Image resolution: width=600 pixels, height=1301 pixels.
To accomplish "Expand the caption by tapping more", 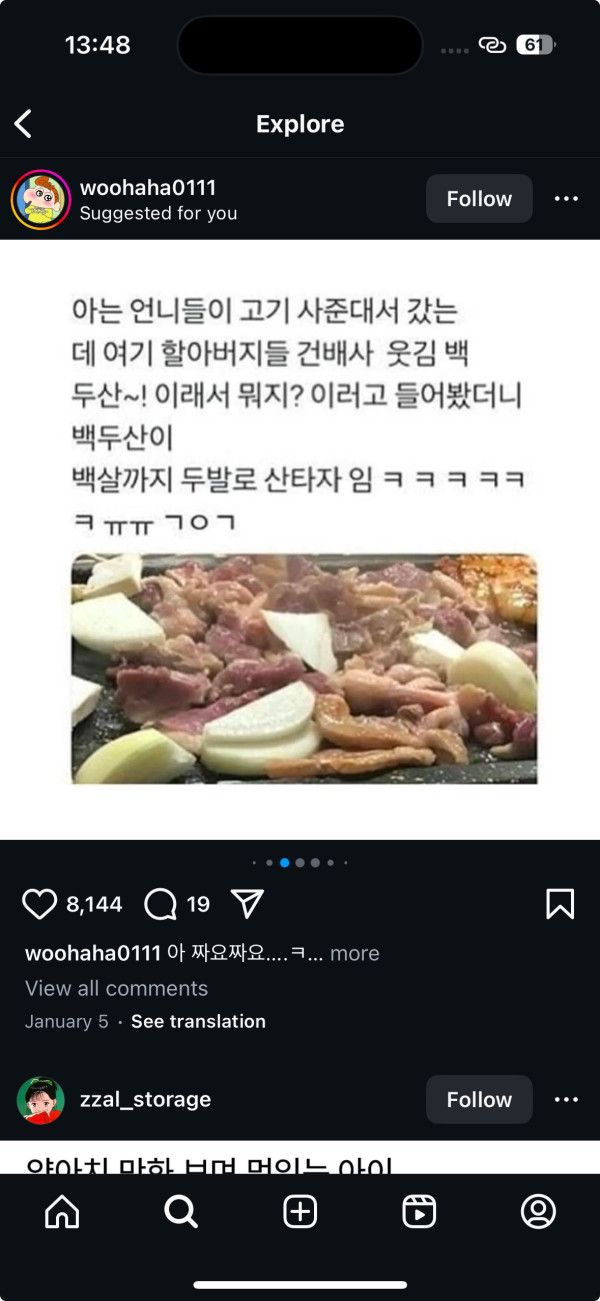I will click(x=355, y=953).
